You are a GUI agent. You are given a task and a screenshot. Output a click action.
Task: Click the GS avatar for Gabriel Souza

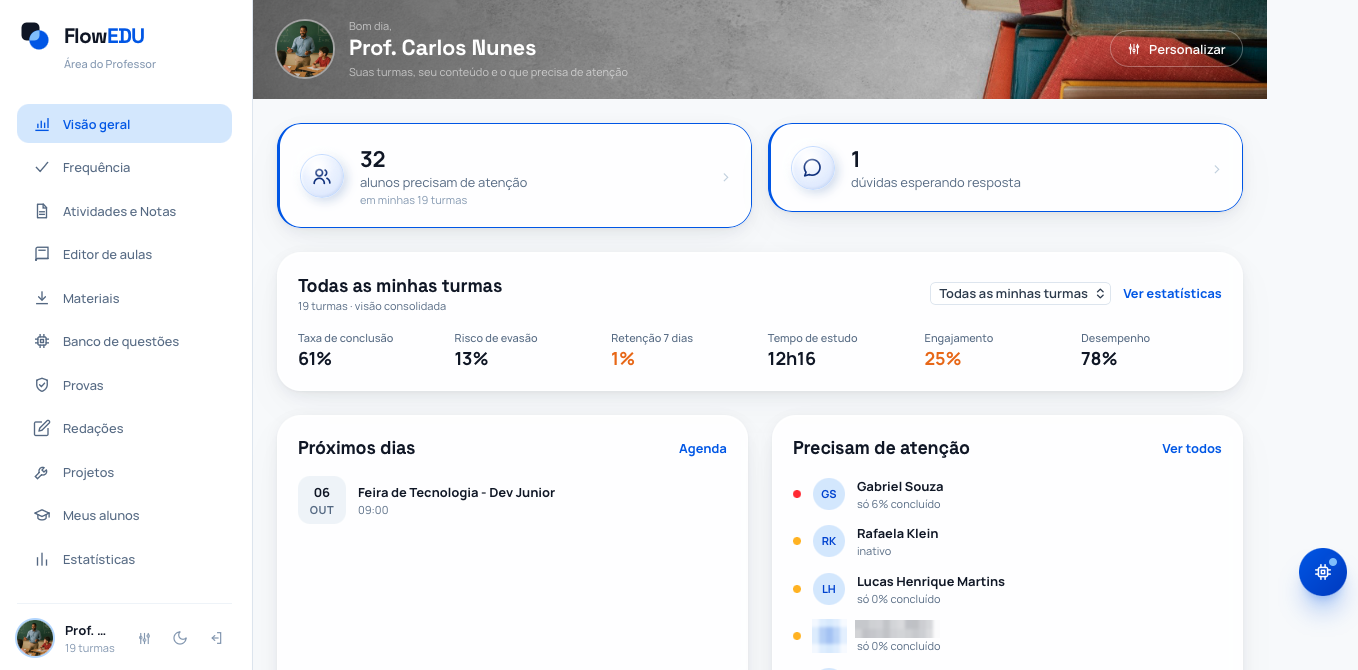pyautogui.click(x=829, y=494)
